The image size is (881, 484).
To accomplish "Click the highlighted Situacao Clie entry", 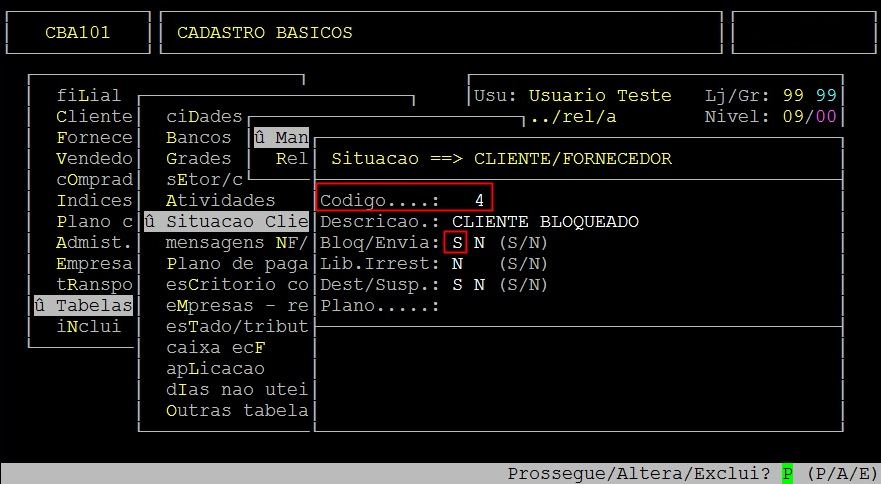I will (226, 221).
